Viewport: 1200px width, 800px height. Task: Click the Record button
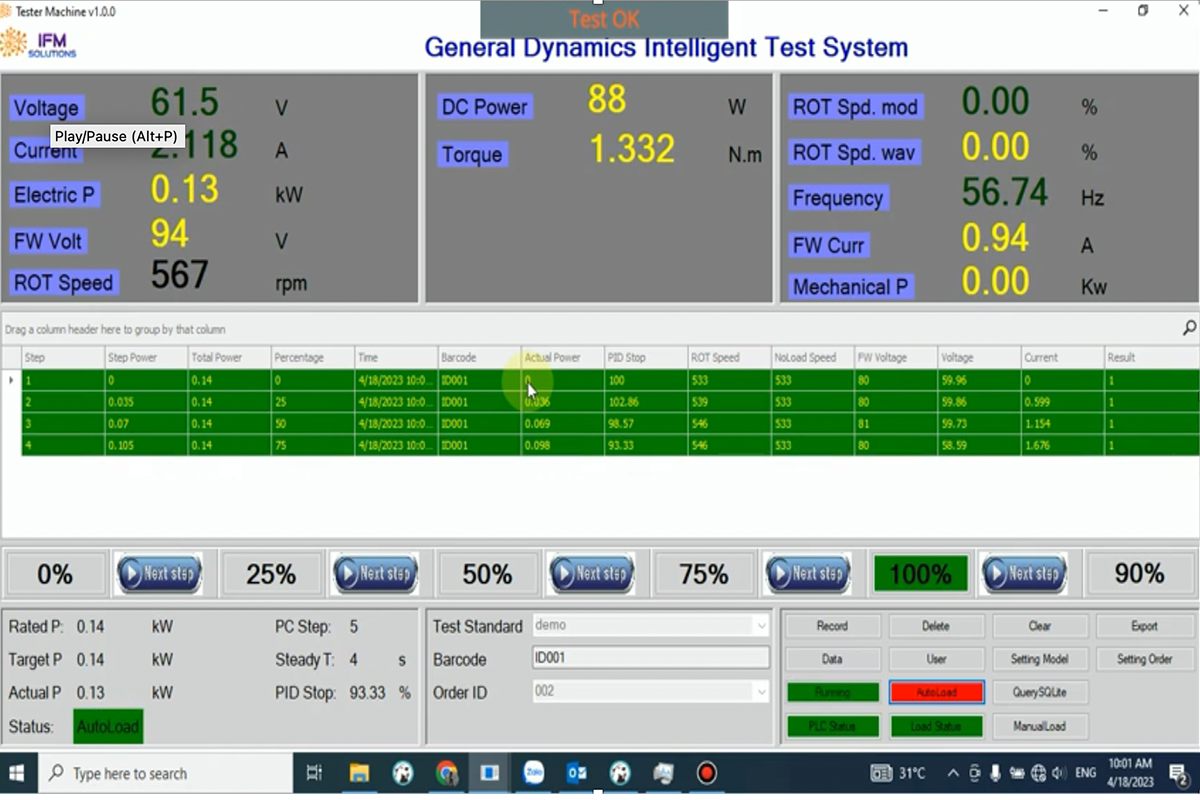(x=832, y=626)
